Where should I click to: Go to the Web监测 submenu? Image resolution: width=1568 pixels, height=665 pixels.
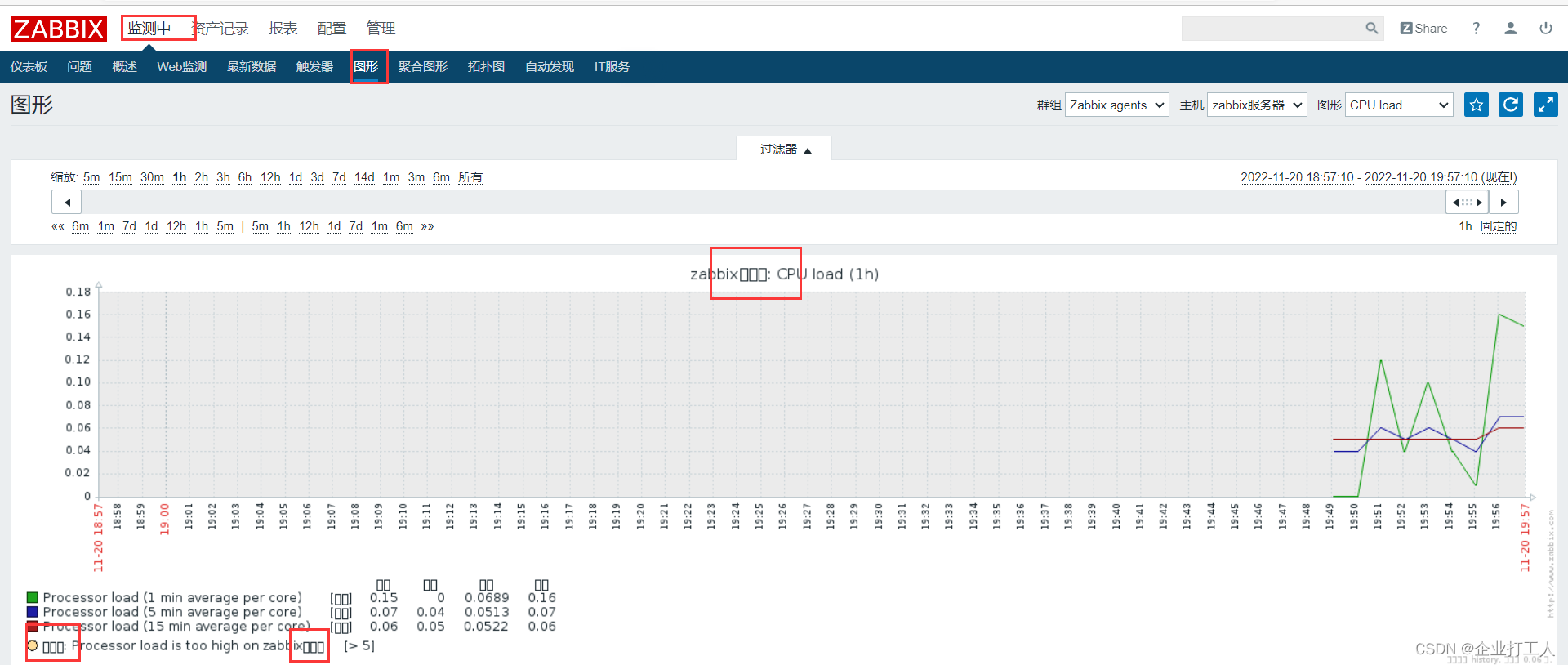(x=181, y=67)
